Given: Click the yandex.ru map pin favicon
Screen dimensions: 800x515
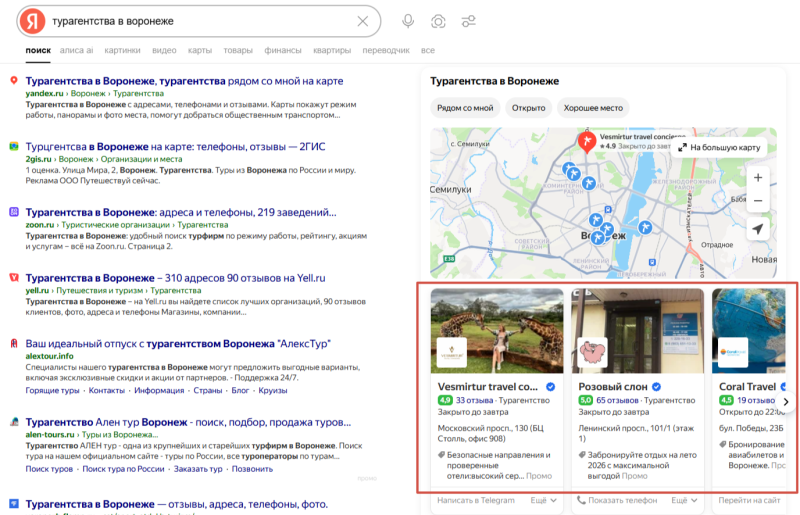Looking at the screenshot, I should (14, 81).
